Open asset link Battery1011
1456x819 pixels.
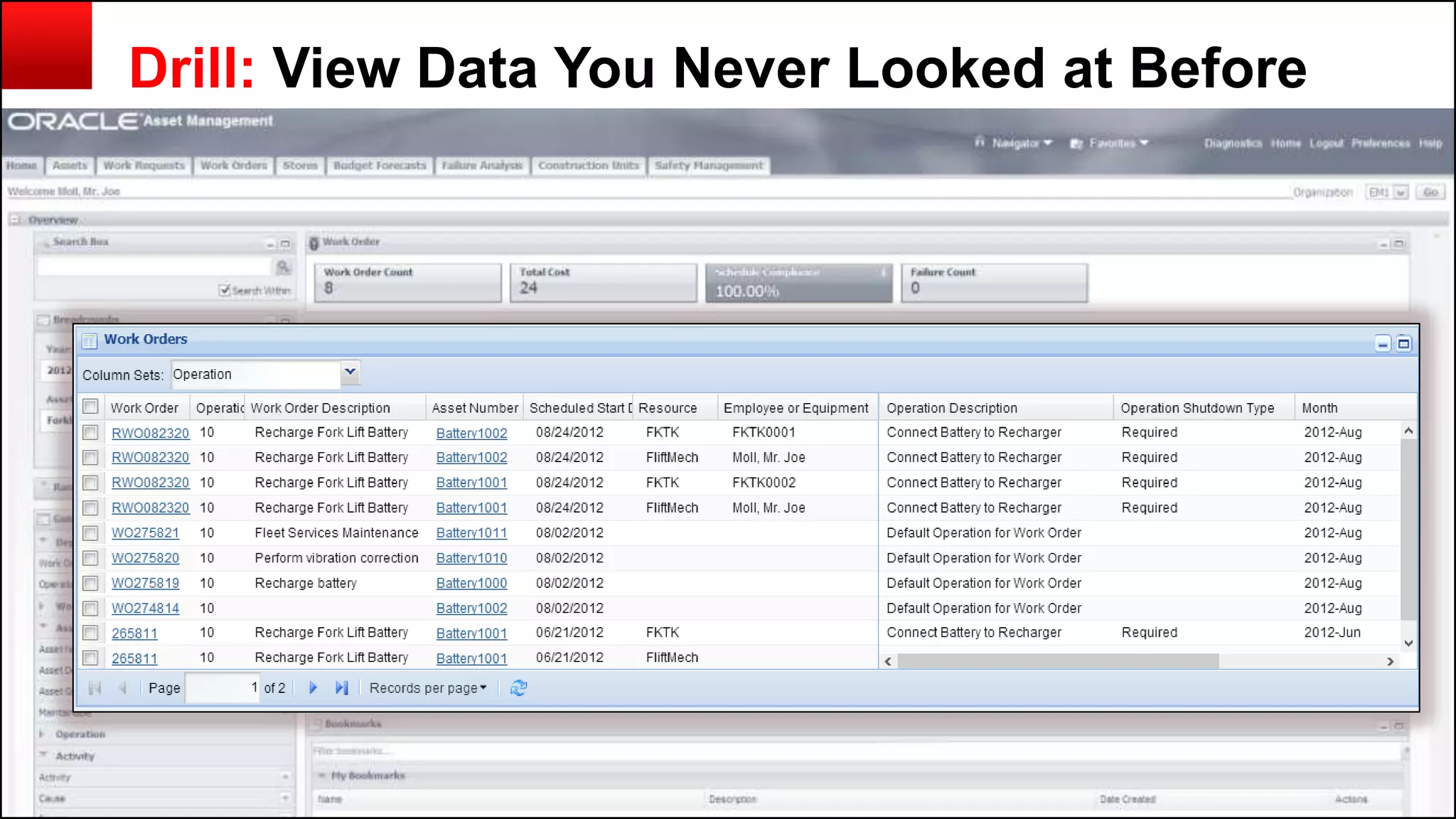point(471,533)
